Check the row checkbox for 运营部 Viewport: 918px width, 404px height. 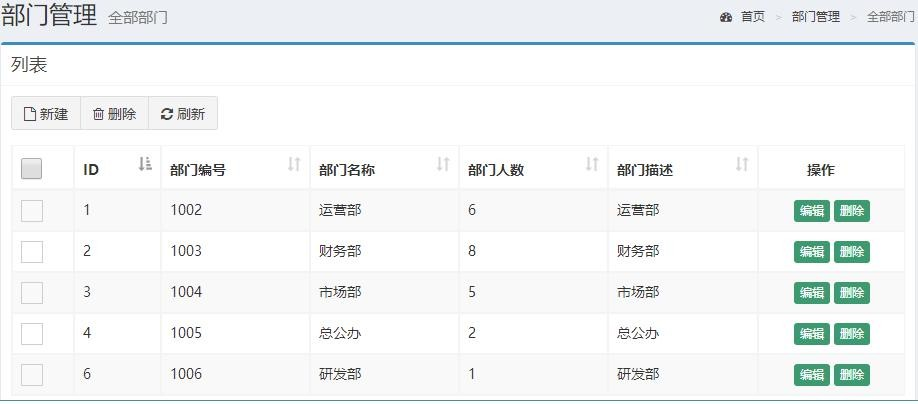[32, 211]
